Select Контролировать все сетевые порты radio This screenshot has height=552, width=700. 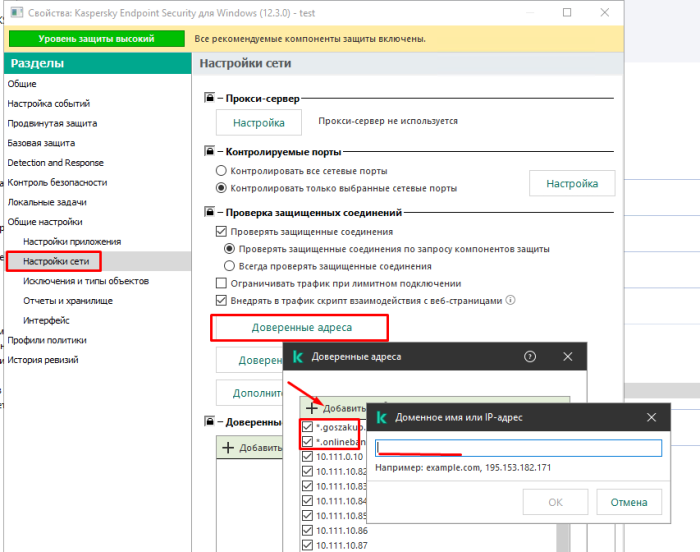point(222,171)
